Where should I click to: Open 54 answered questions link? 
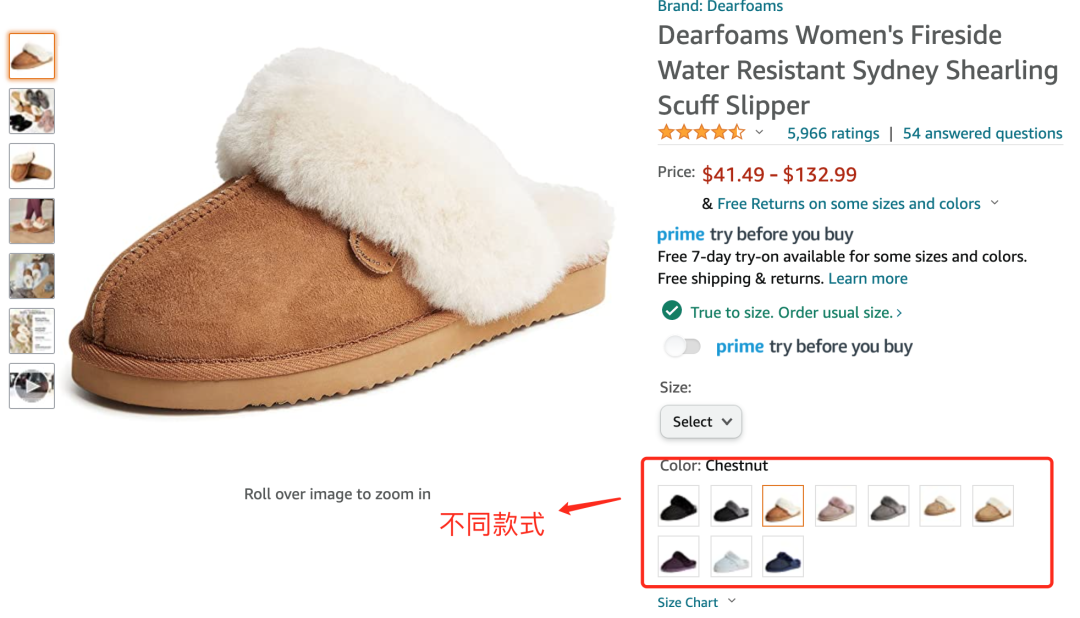(x=982, y=134)
